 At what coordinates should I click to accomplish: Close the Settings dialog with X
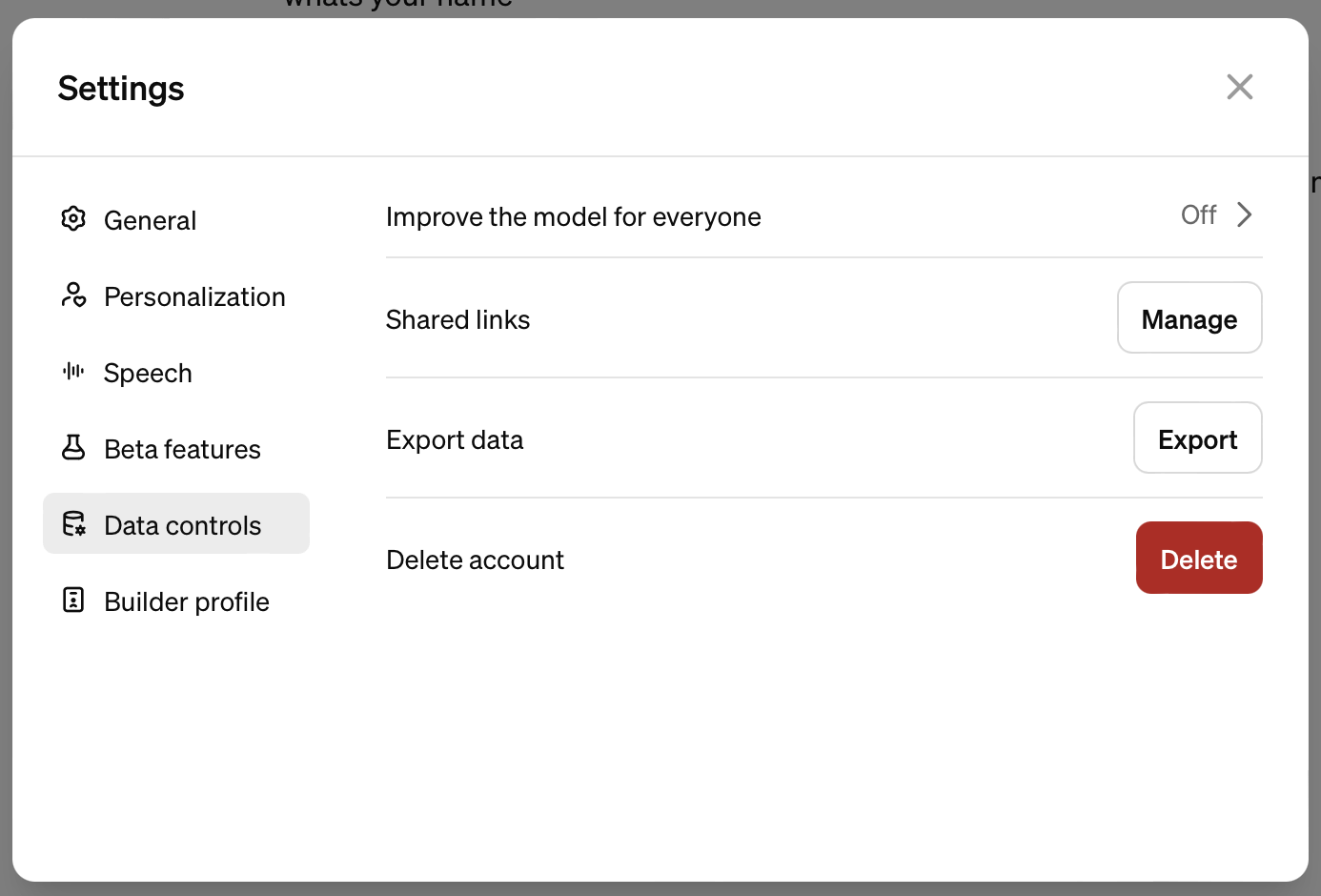click(1239, 87)
